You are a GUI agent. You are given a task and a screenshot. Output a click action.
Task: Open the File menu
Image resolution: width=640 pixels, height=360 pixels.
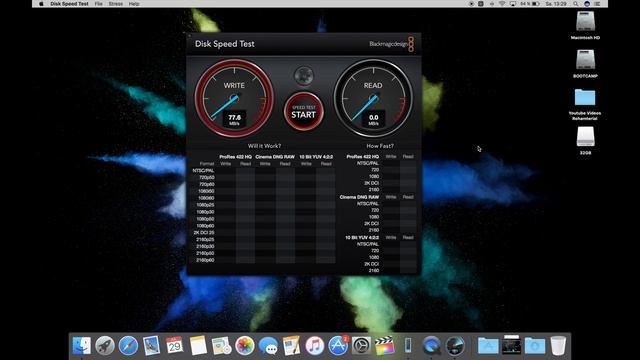[98, 4]
